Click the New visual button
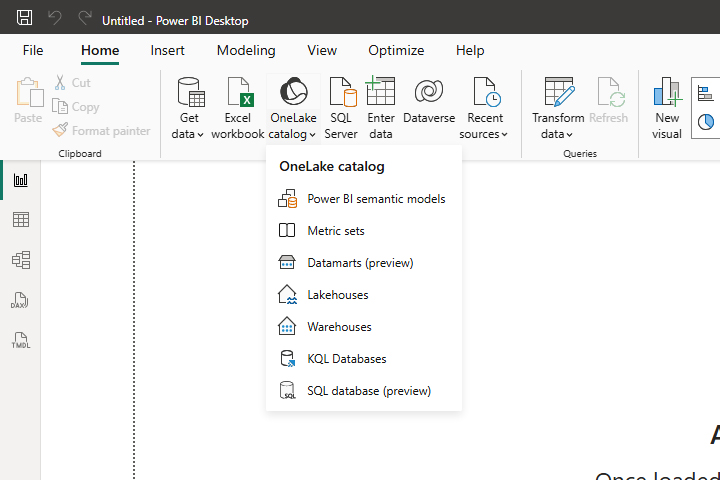The height and width of the screenshot is (480, 720). pyautogui.click(x=667, y=108)
